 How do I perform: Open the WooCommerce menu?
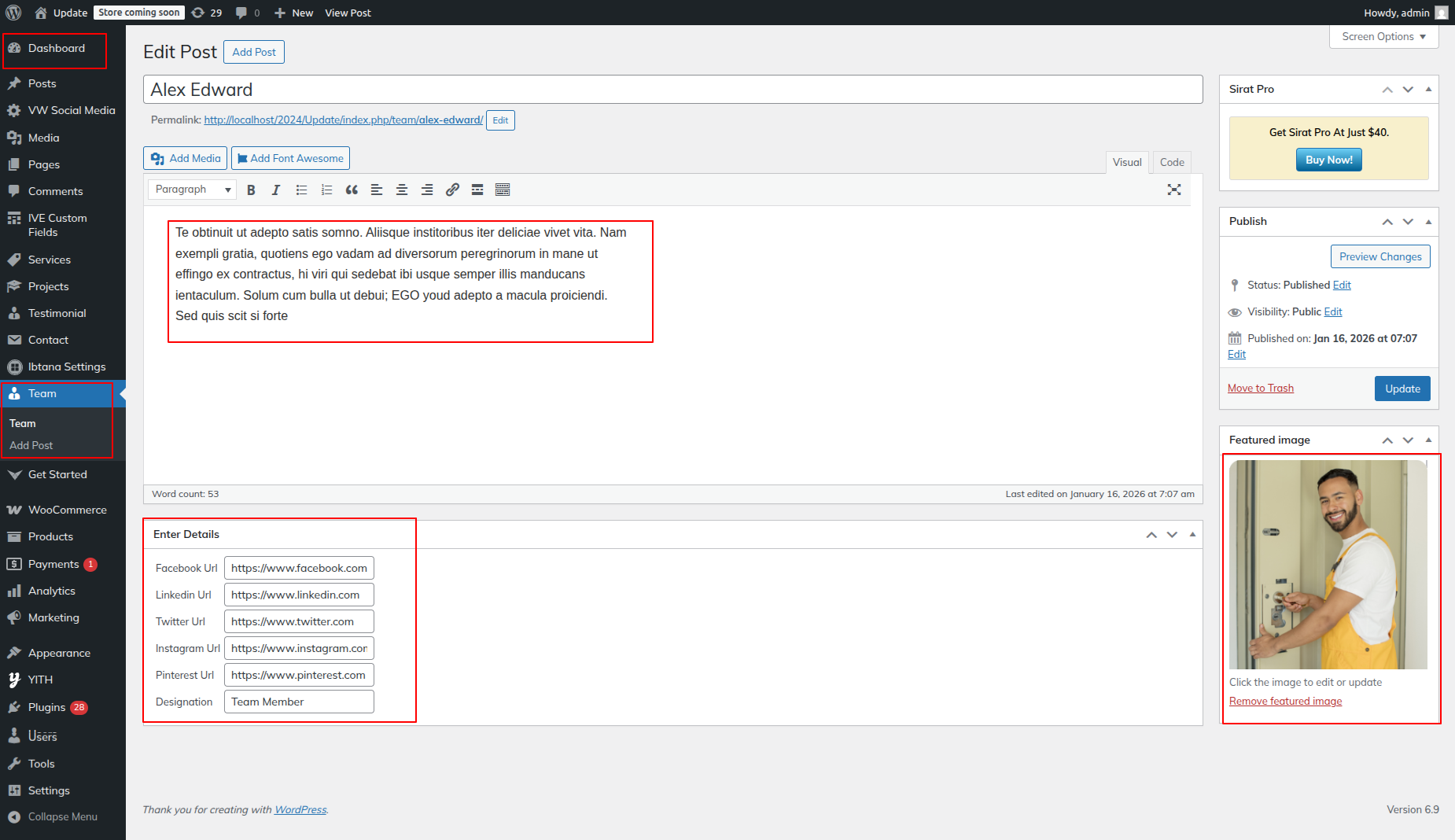[67, 510]
